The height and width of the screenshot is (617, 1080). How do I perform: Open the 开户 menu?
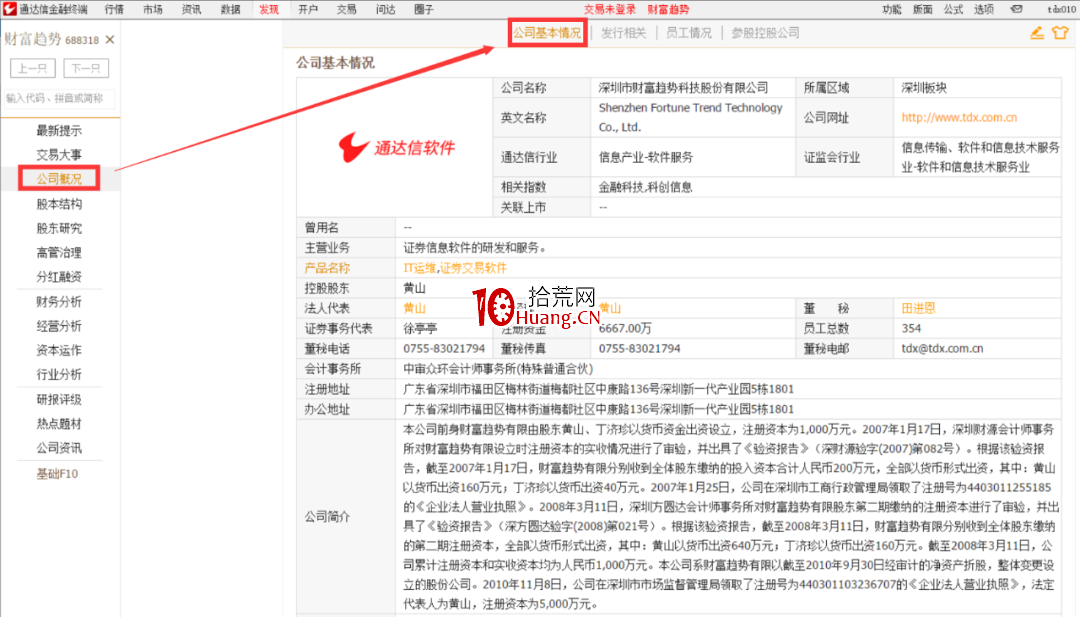point(308,9)
